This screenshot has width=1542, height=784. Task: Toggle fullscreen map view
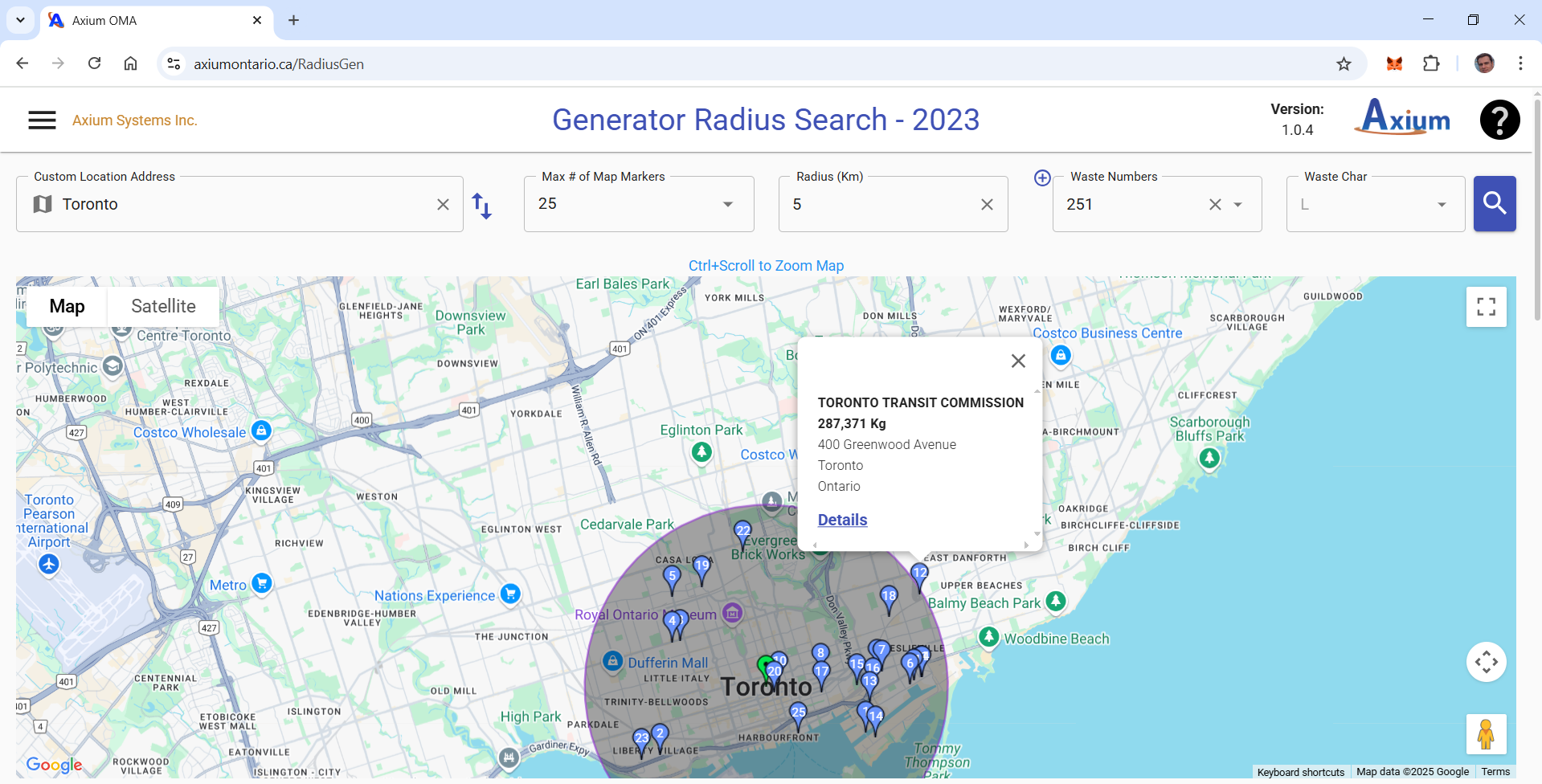click(x=1486, y=307)
